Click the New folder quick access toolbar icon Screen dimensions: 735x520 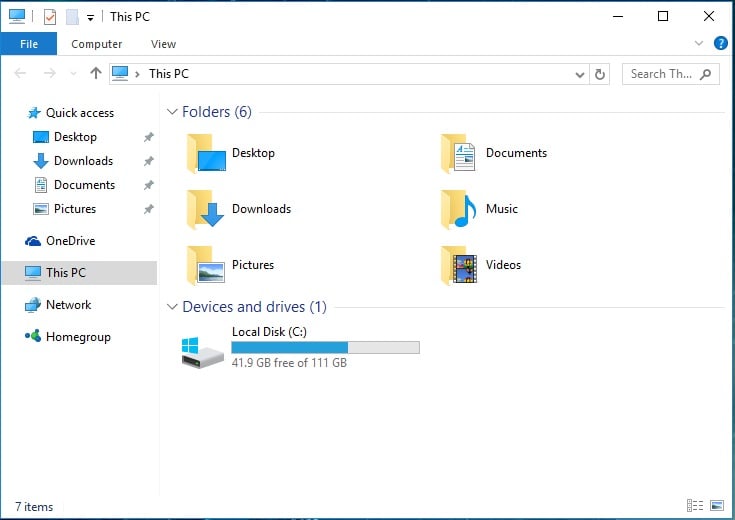pyautogui.click(x=72, y=17)
